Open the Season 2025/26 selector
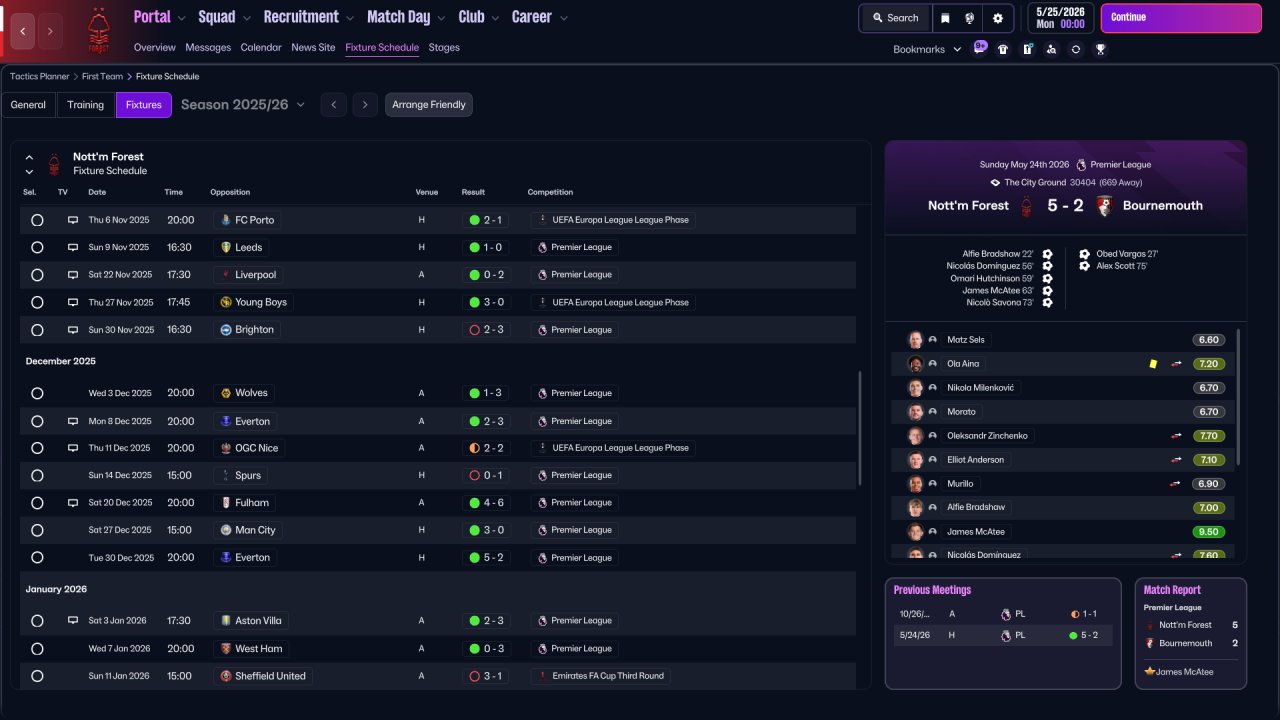The image size is (1280, 720). tap(243, 105)
